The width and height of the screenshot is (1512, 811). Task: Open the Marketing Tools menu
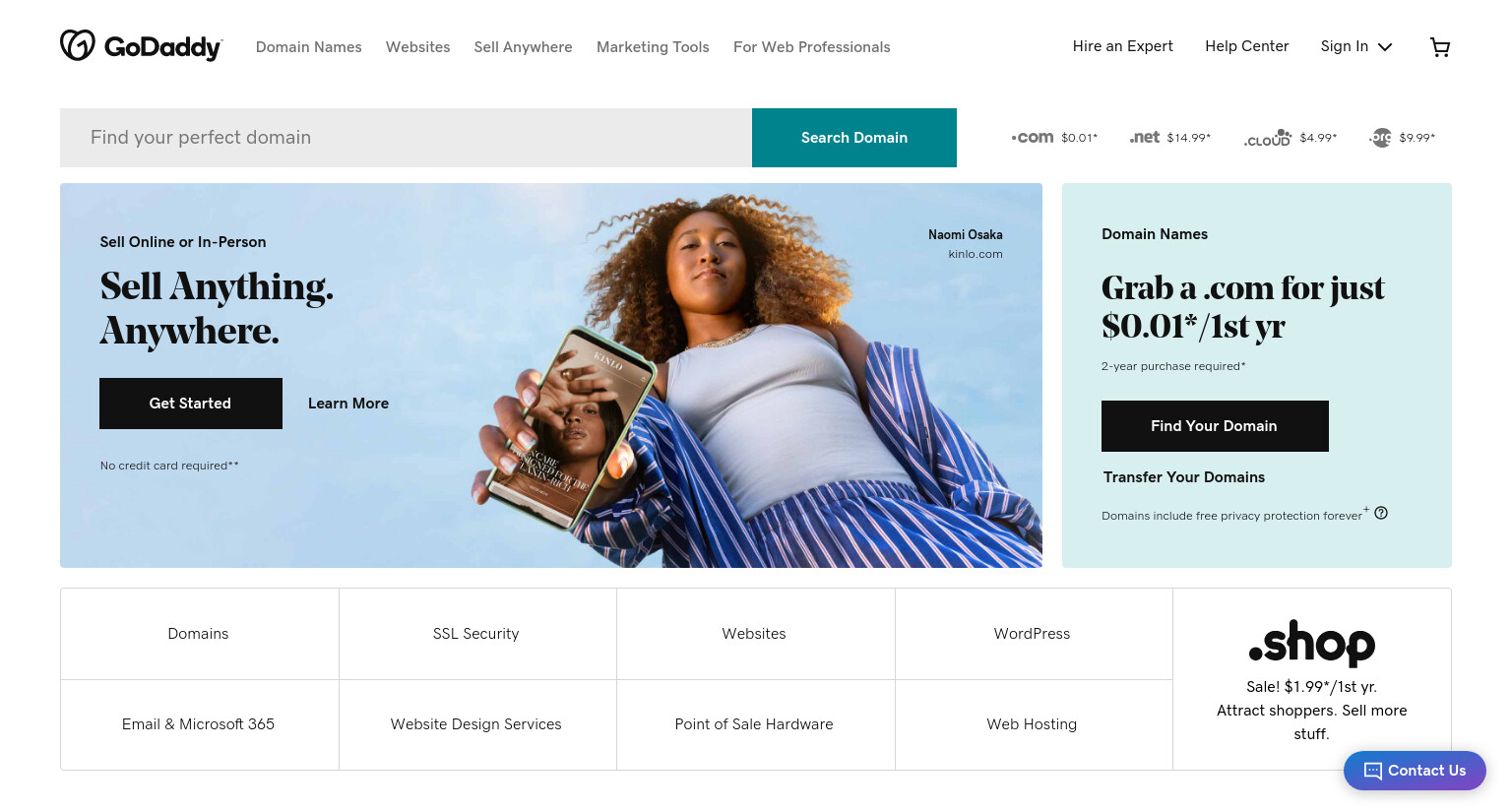(x=653, y=47)
